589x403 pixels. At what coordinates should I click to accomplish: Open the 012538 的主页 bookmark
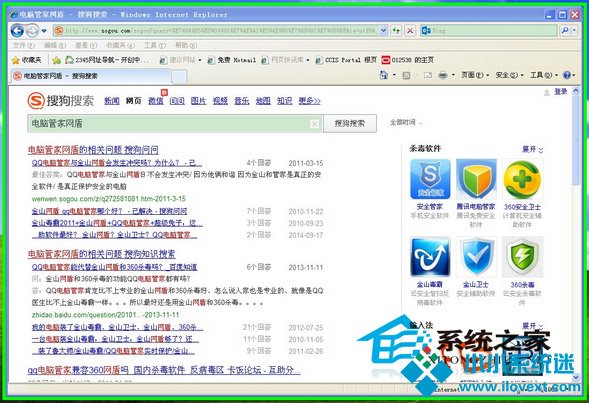point(408,60)
